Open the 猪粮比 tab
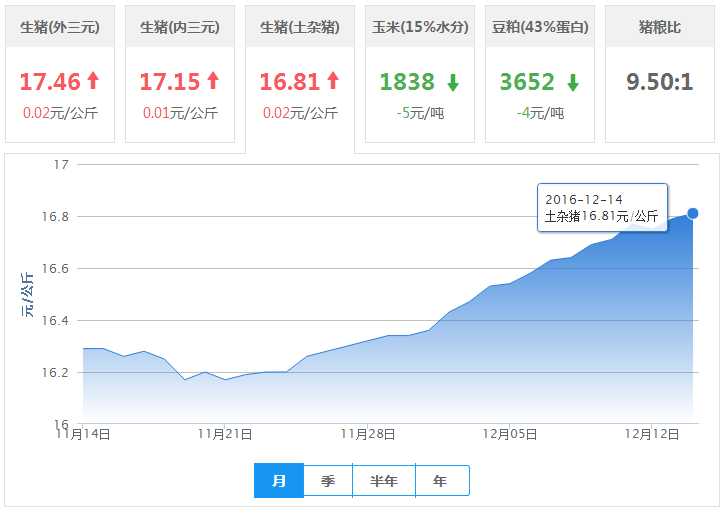 click(x=660, y=27)
